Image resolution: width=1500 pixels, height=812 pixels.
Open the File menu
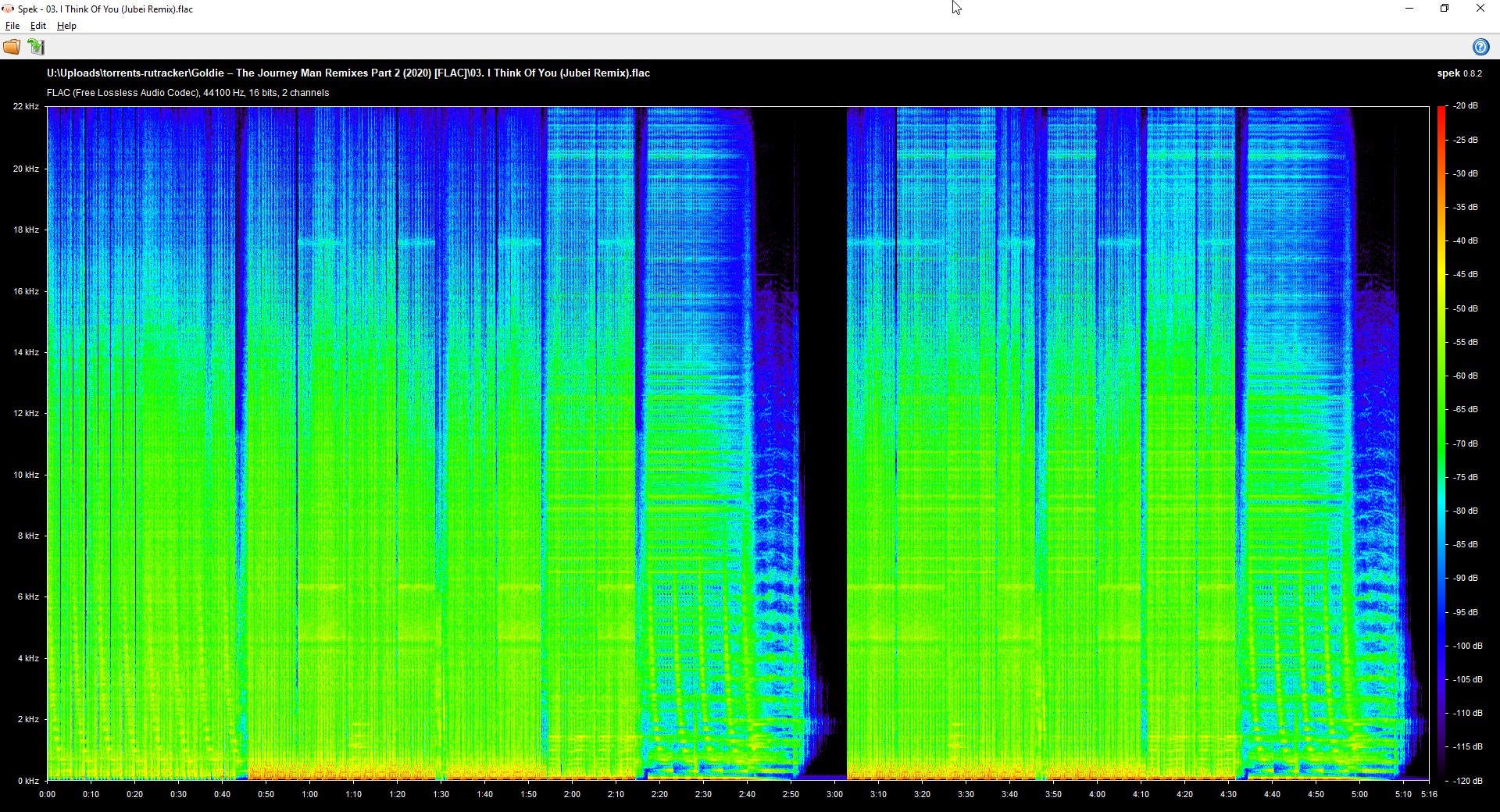click(12, 26)
